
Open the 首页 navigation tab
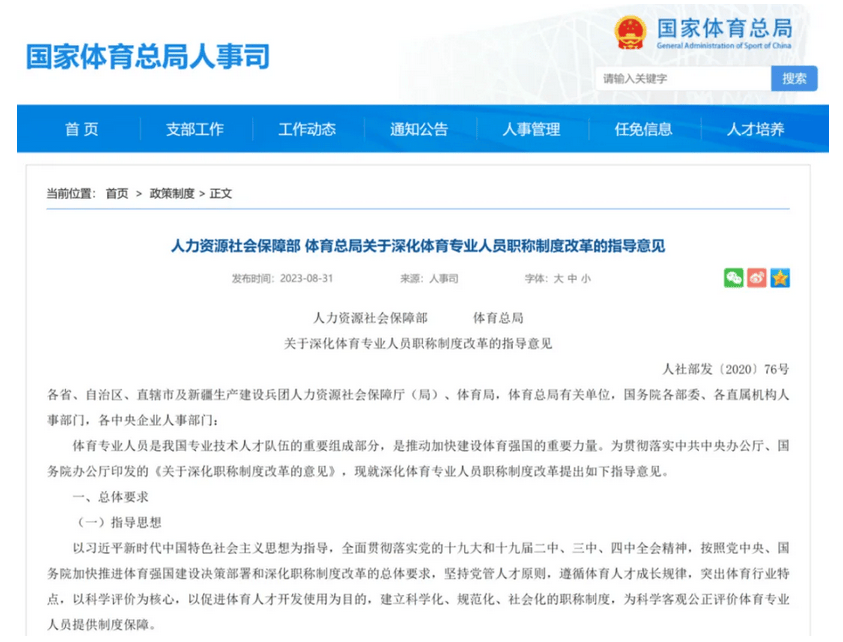tap(82, 129)
